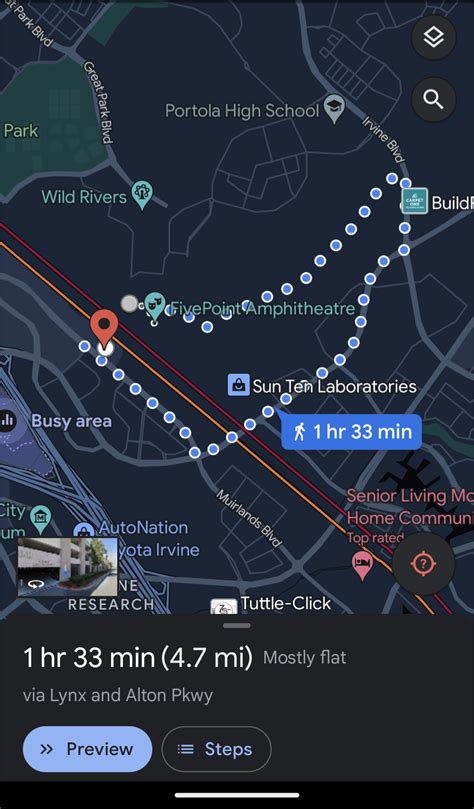
Task: Select the Senior Living hotel pin
Action: coord(362,565)
